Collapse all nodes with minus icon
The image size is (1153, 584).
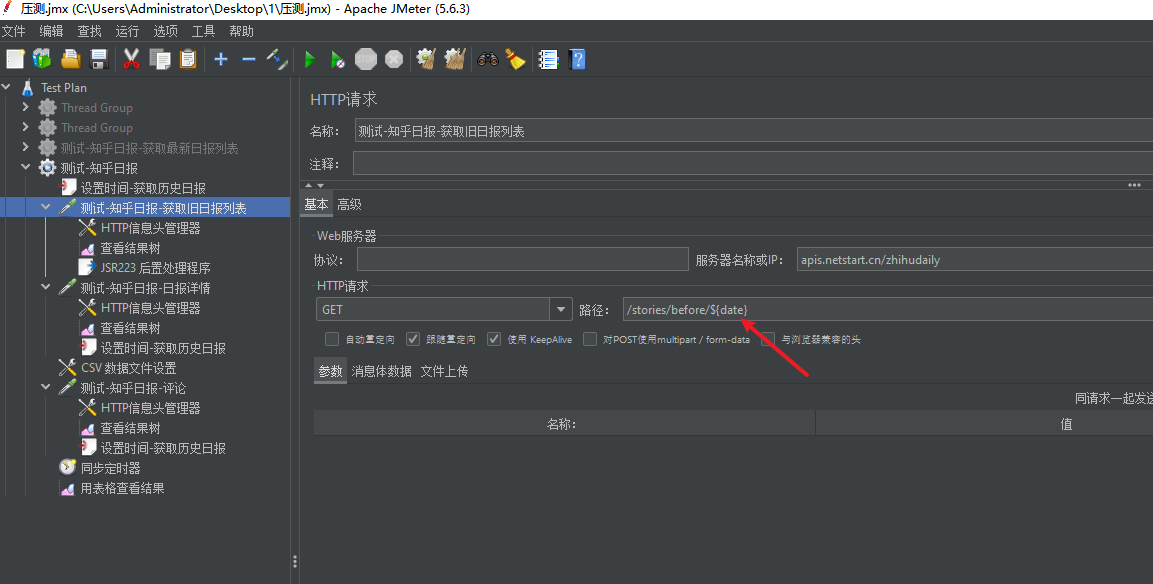pos(249,59)
